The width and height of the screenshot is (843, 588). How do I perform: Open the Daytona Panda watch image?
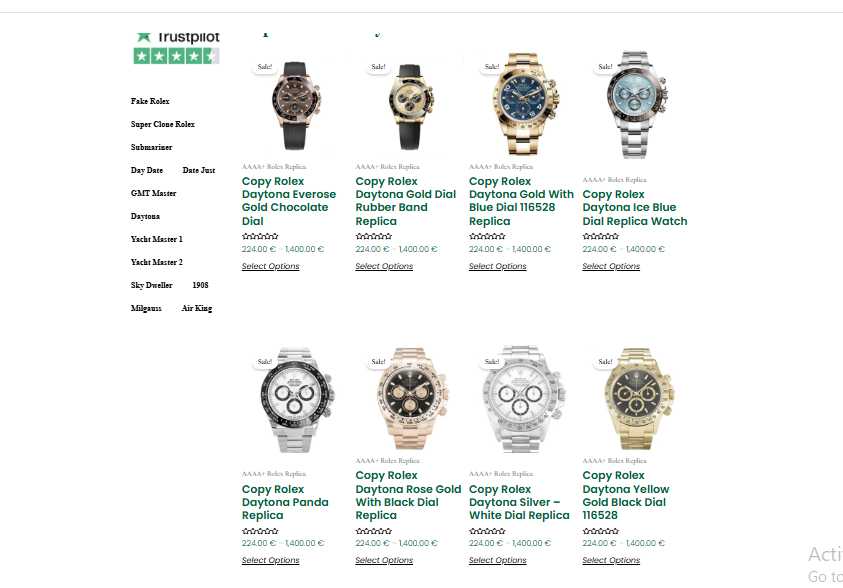(x=296, y=400)
